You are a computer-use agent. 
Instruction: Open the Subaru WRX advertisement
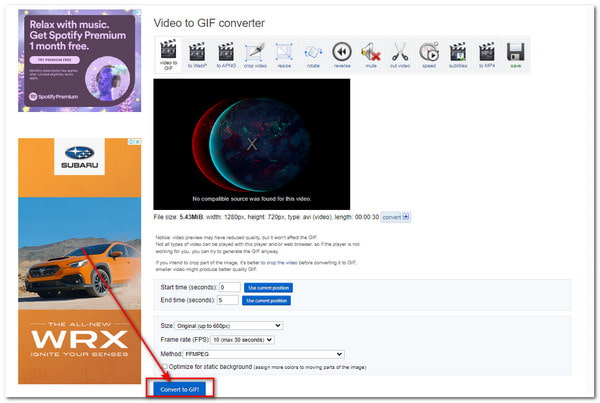coord(80,261)
